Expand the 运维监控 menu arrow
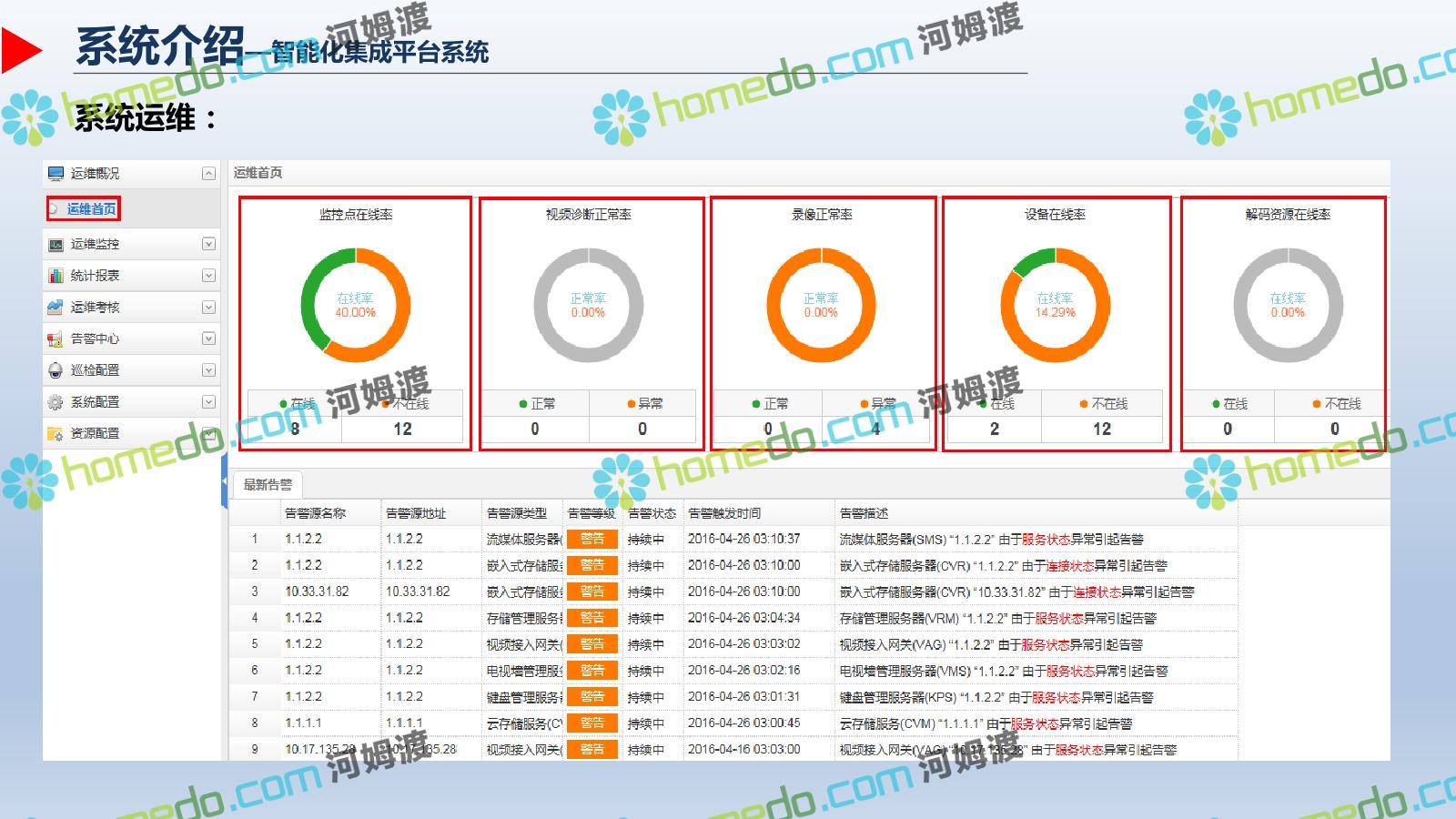 (208, 244)
